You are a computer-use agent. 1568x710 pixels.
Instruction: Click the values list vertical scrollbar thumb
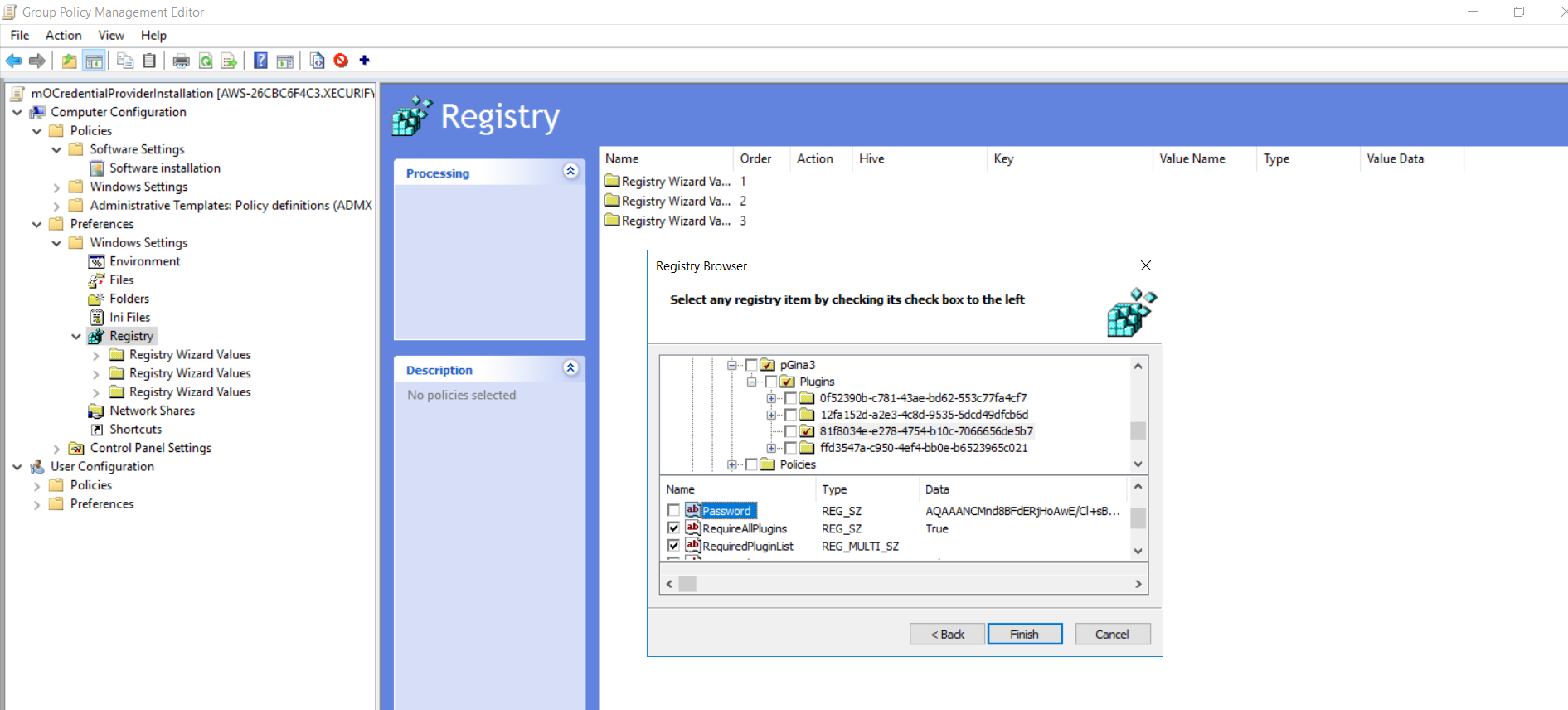click(1138, 518)
